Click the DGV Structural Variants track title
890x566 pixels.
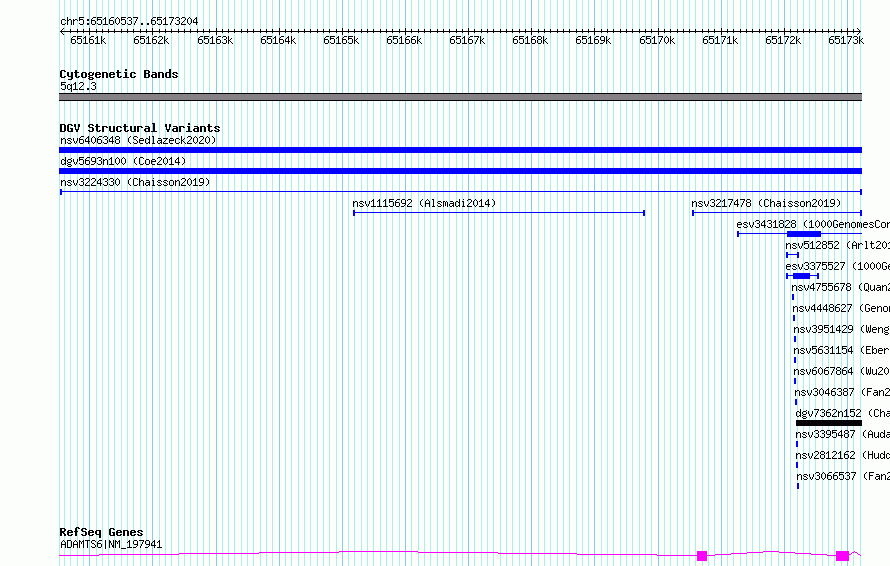[x=140, y=128]
